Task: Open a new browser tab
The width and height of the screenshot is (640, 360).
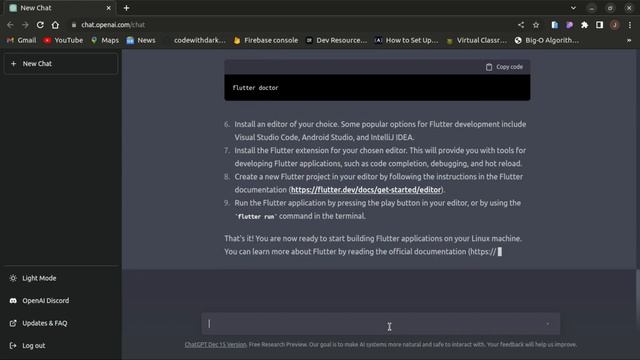Action: point(126,8)
